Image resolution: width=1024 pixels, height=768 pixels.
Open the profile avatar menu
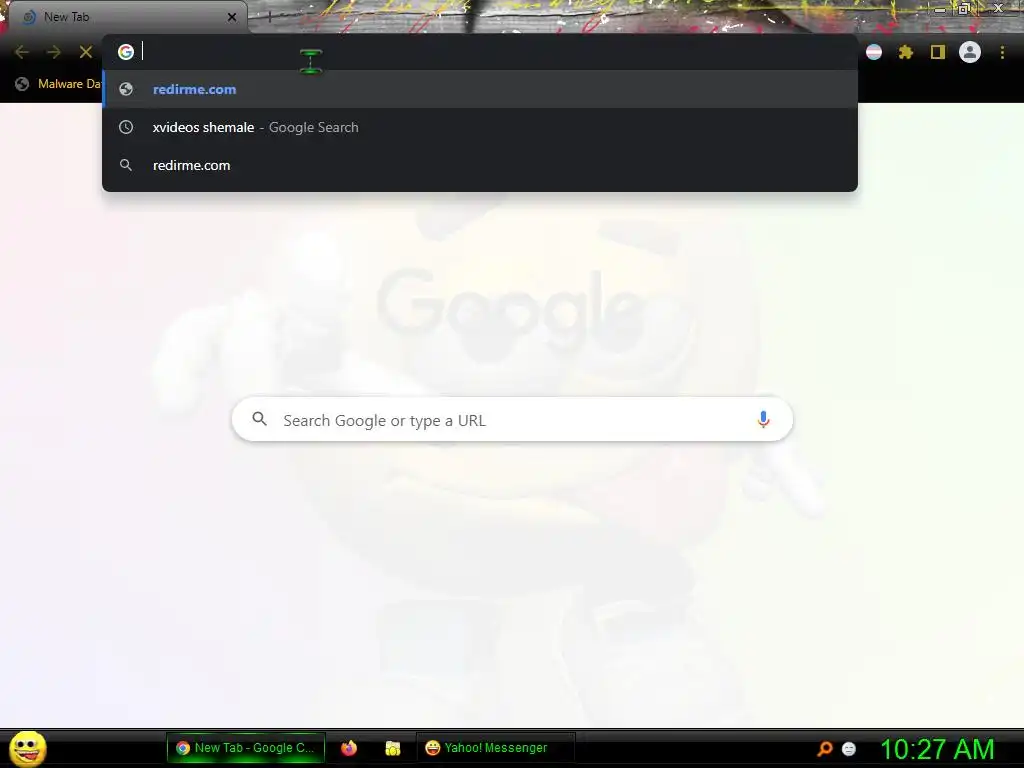click(970, 52)
